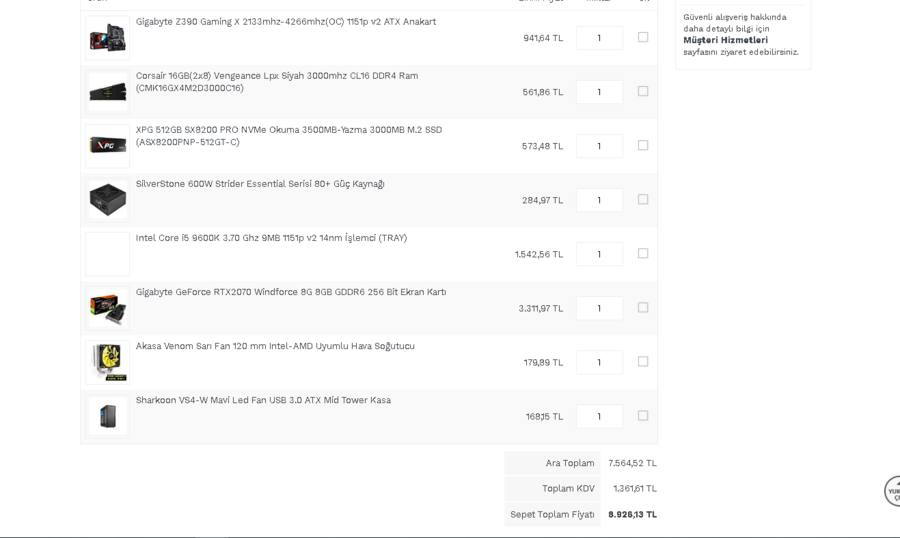The width and height of the screenshot is (900, 538).
Task: Click the Corsair Vengeance RAM product image
Action: click(x=107, y=92)
